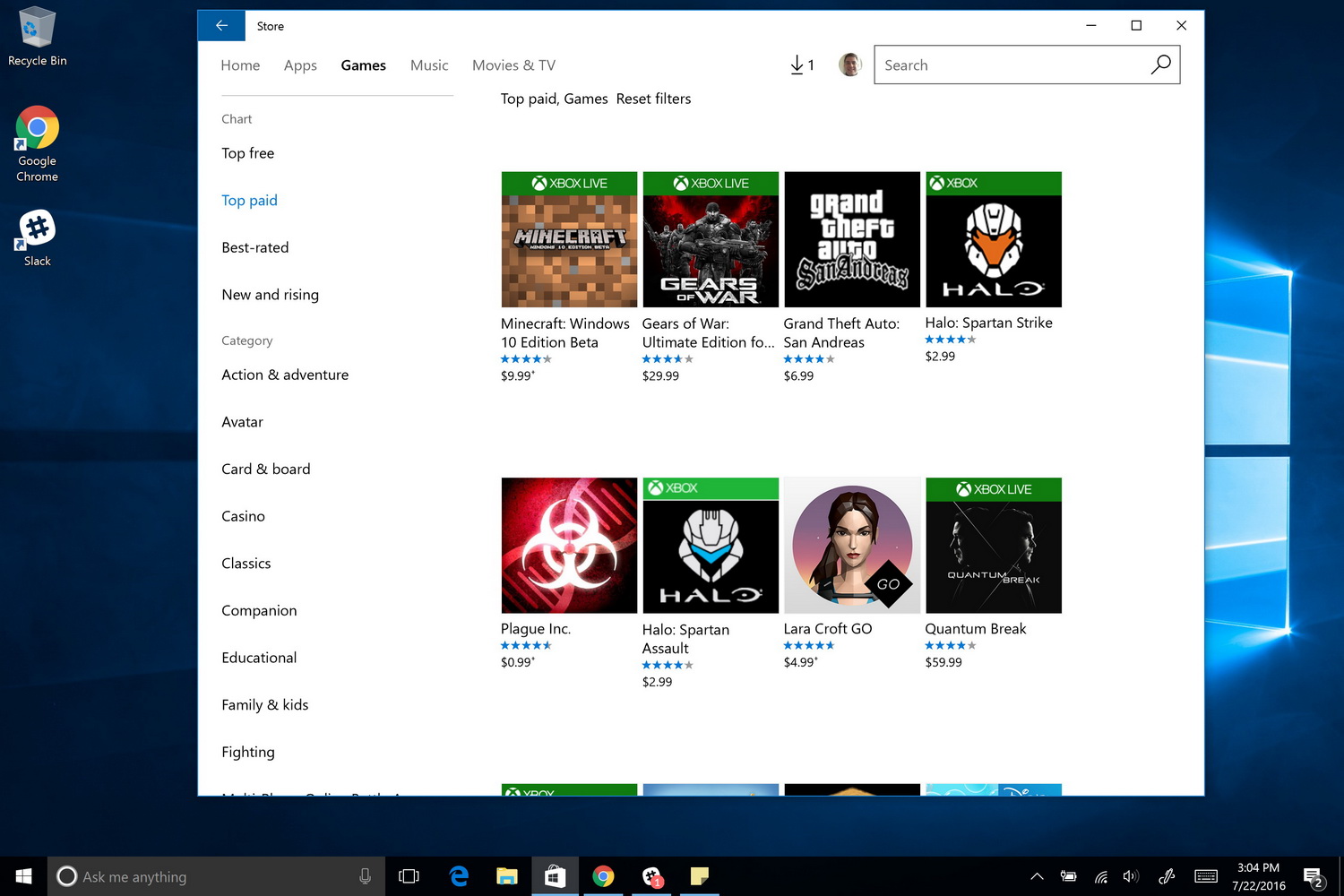
Task: Filter by Card & board category
Action: pos(266,470)
